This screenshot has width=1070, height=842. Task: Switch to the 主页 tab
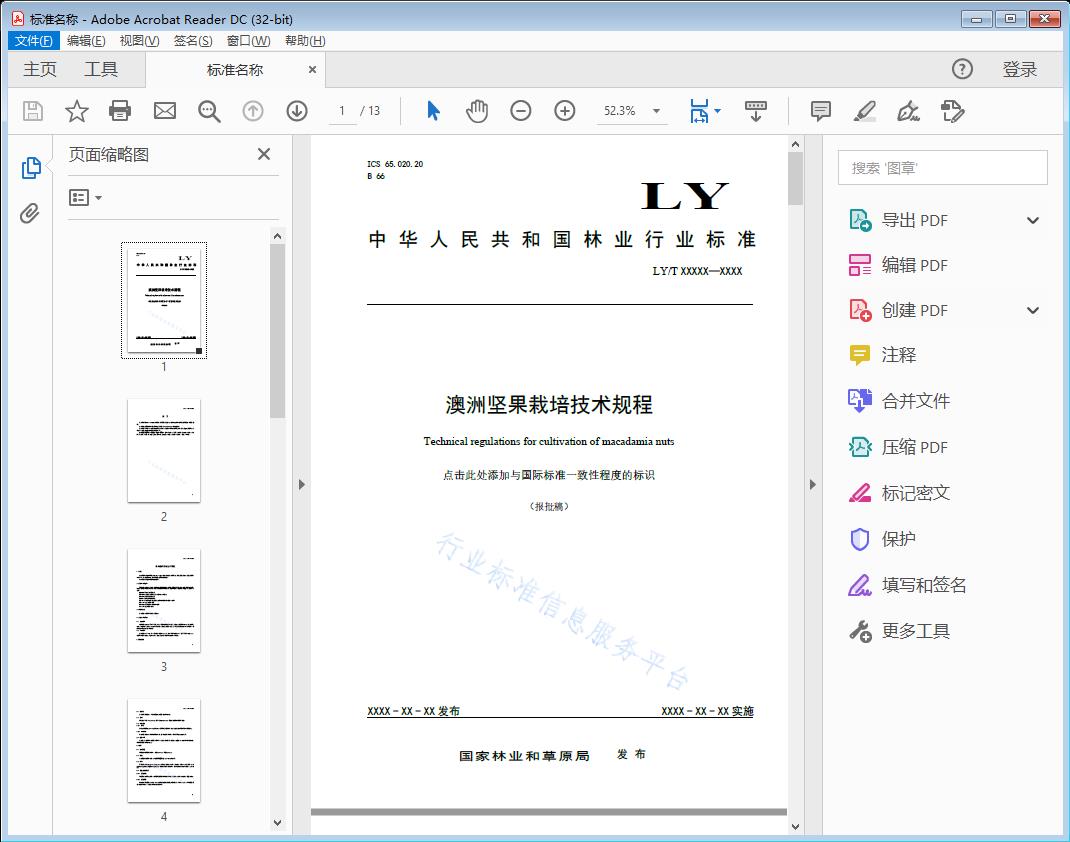(39, 69)
